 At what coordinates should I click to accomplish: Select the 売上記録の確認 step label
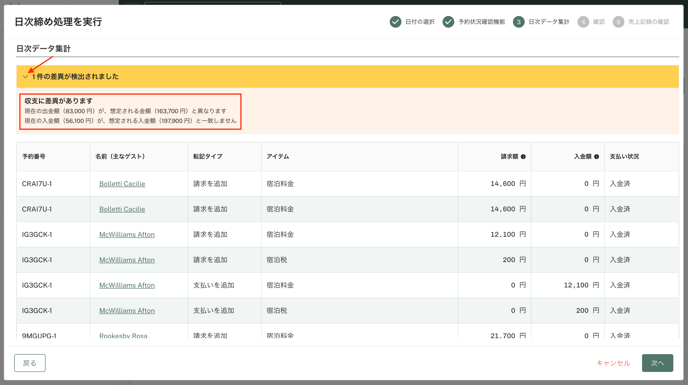(x=649, y=22)
